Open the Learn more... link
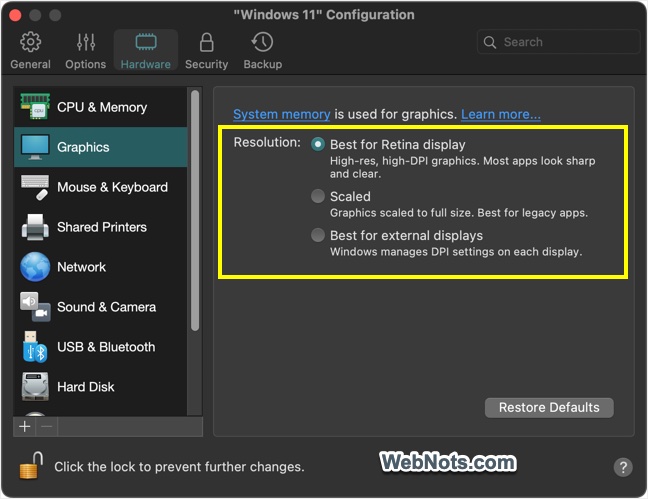The height and width of the screenshot is (499, 648). pyautogui.click(x=501, y=114)
